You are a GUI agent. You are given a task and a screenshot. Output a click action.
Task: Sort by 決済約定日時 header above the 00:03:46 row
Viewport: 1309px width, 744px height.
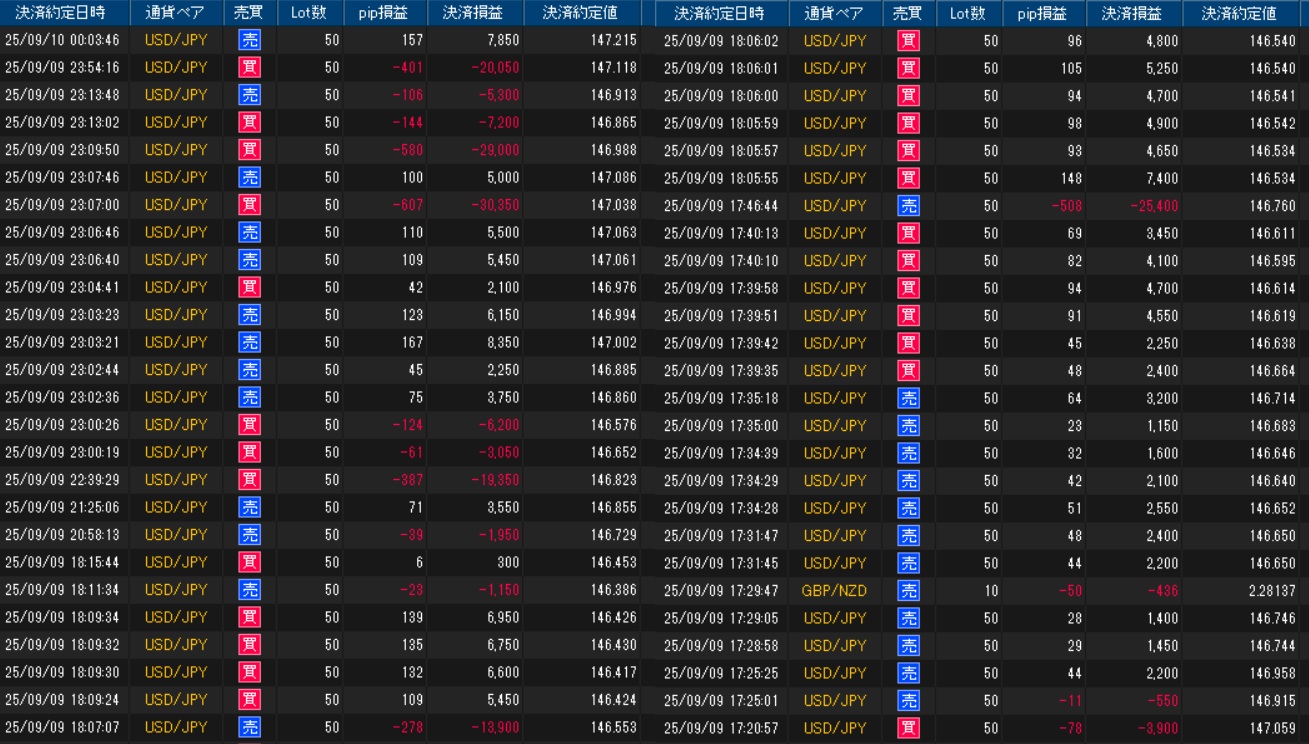[60, 13]
